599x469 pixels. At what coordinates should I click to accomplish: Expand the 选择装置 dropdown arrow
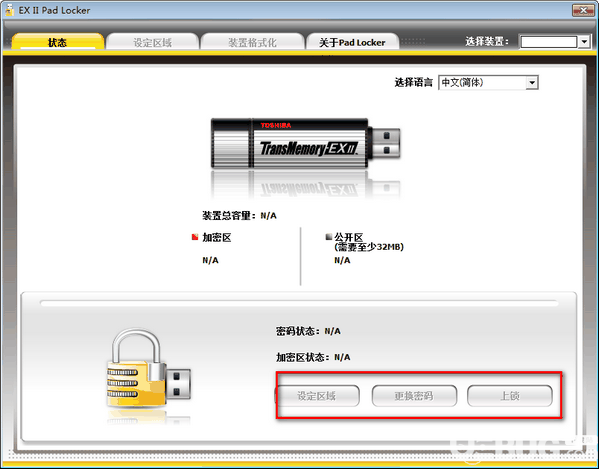(584, 42)
